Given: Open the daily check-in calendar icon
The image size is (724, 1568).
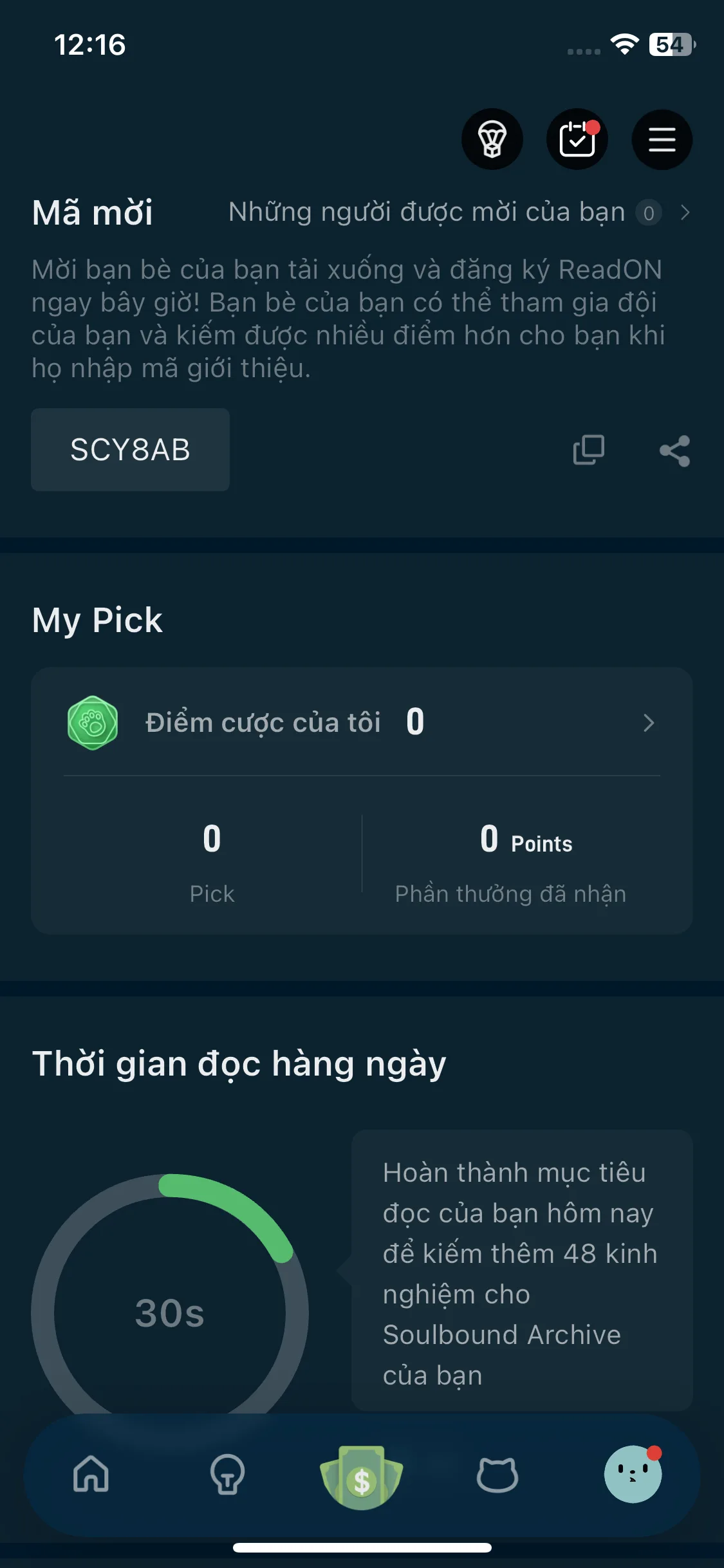Looking at the screenshot, I should tap(577, 139).
